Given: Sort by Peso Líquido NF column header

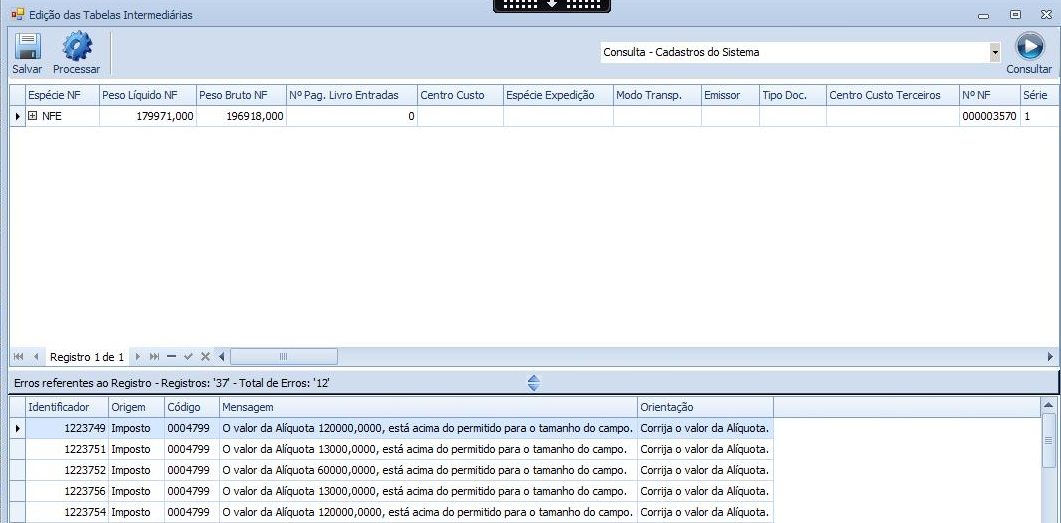Looking at the screenshot, I should pyautogui.click(x=146, y=95).
